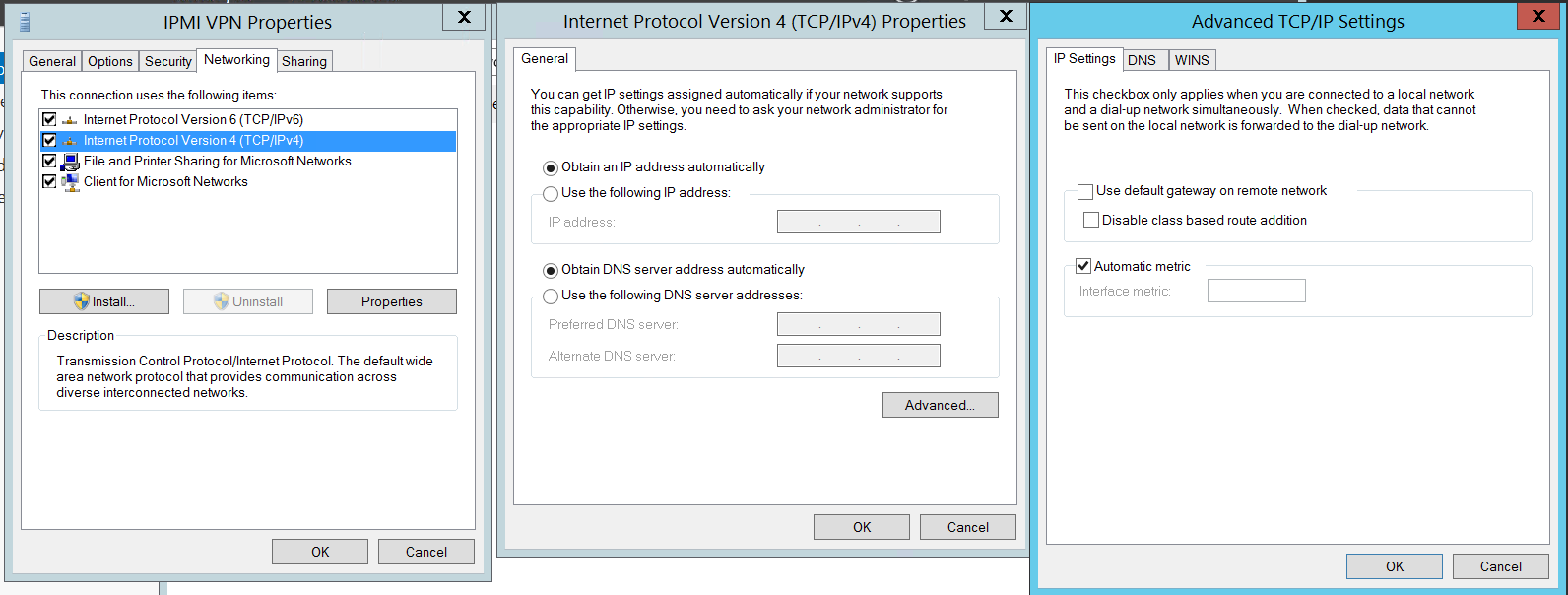This screenshot has height=595, width=1568.
Task: Switch to the Security tab
Action: point(168,61)
